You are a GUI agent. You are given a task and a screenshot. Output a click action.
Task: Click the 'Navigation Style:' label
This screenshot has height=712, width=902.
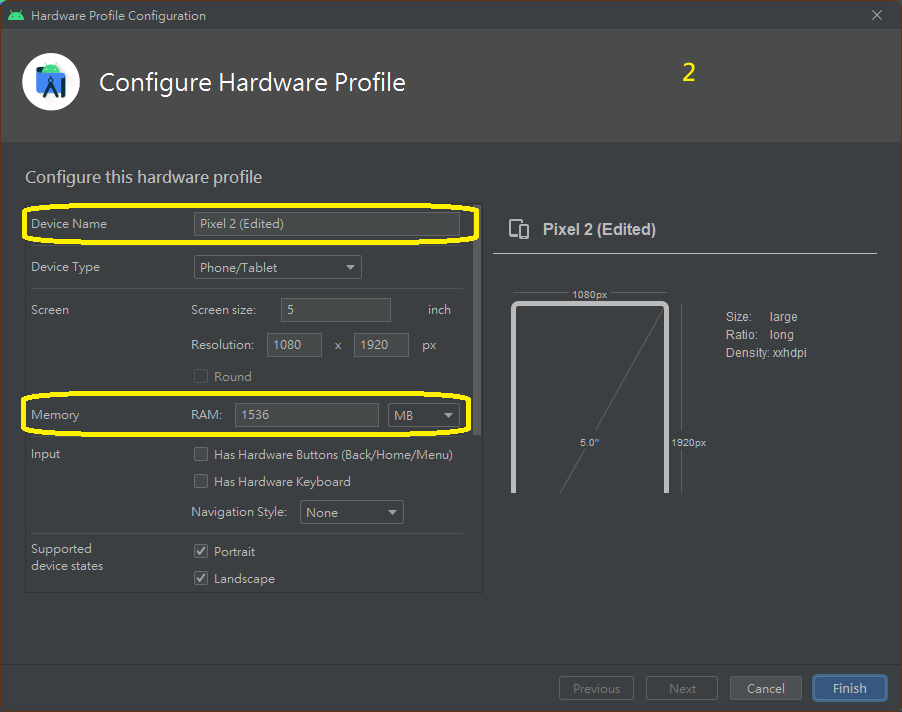(239, 512)
